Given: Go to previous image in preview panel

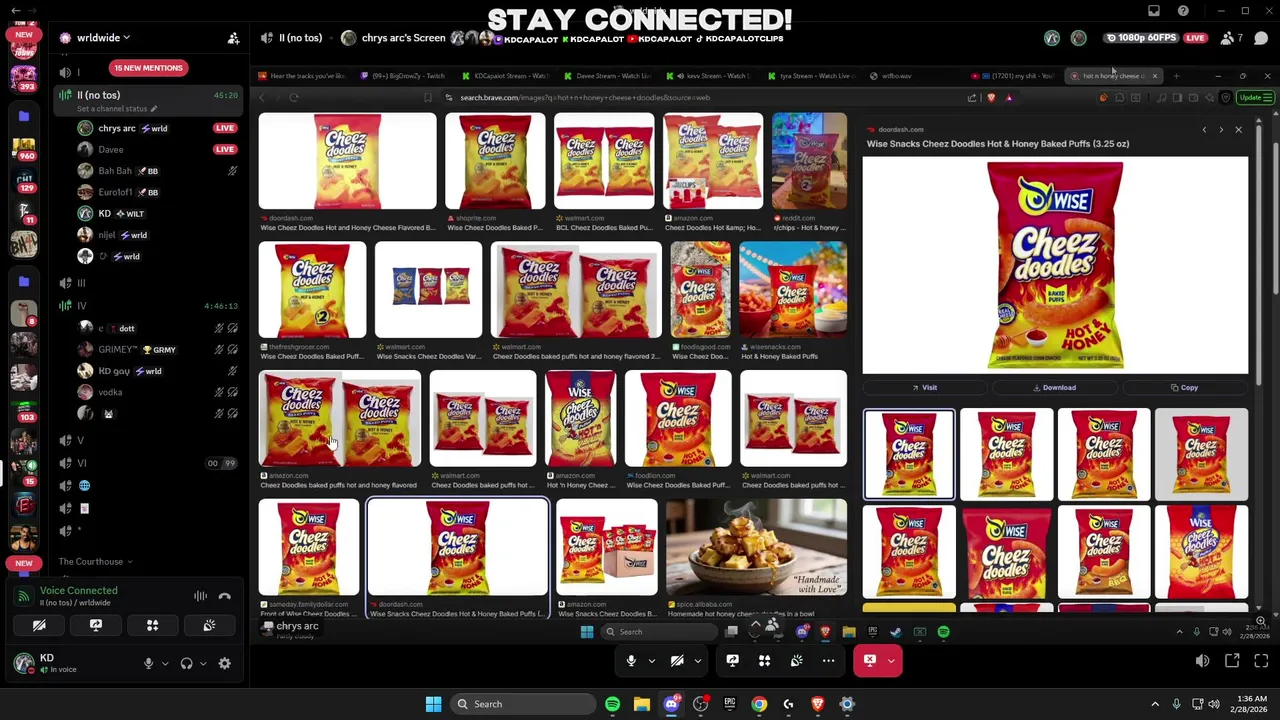Looking at the screenshot, I should 1204,130.
